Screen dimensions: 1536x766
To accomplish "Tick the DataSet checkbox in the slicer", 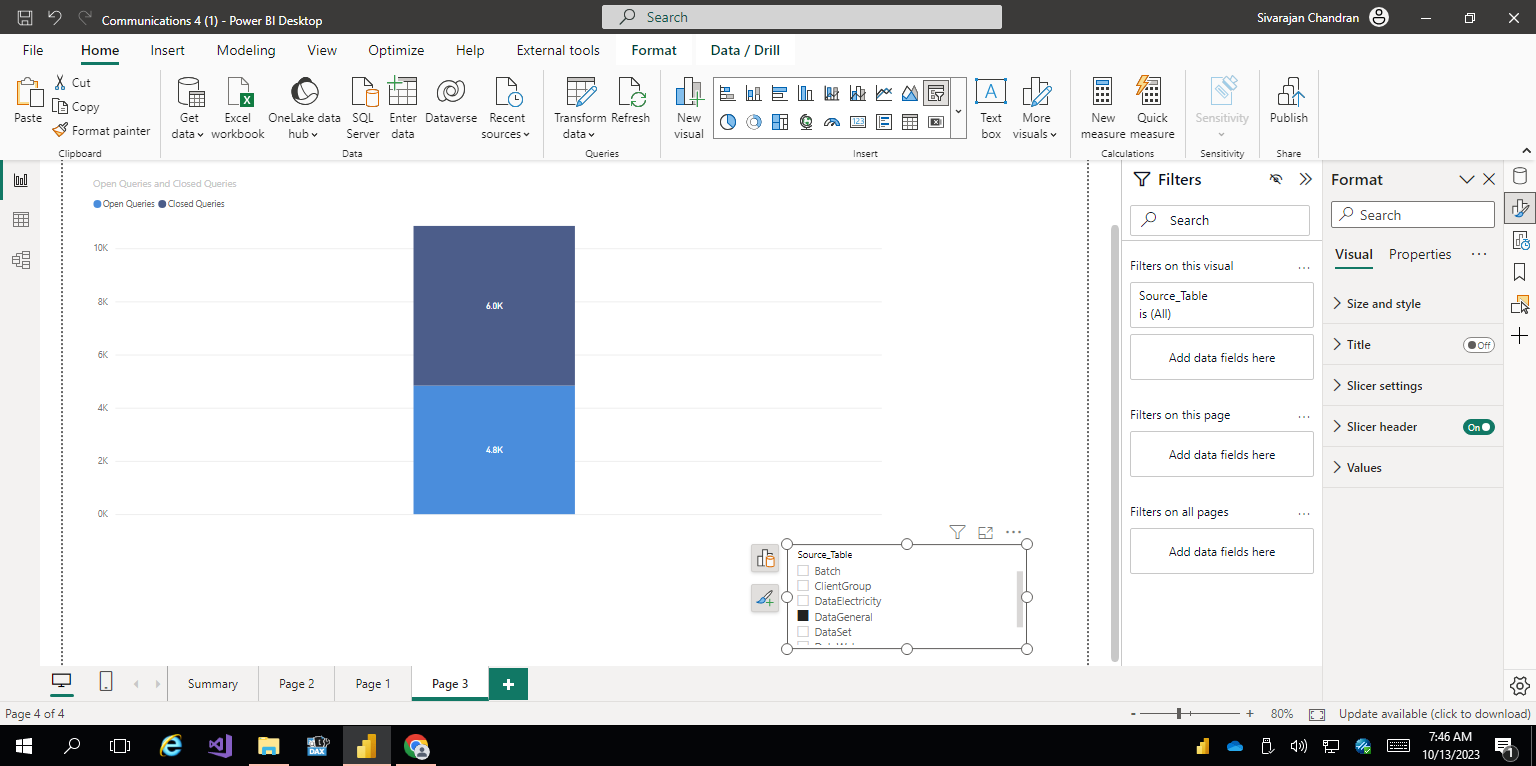I will coord(803,632).
